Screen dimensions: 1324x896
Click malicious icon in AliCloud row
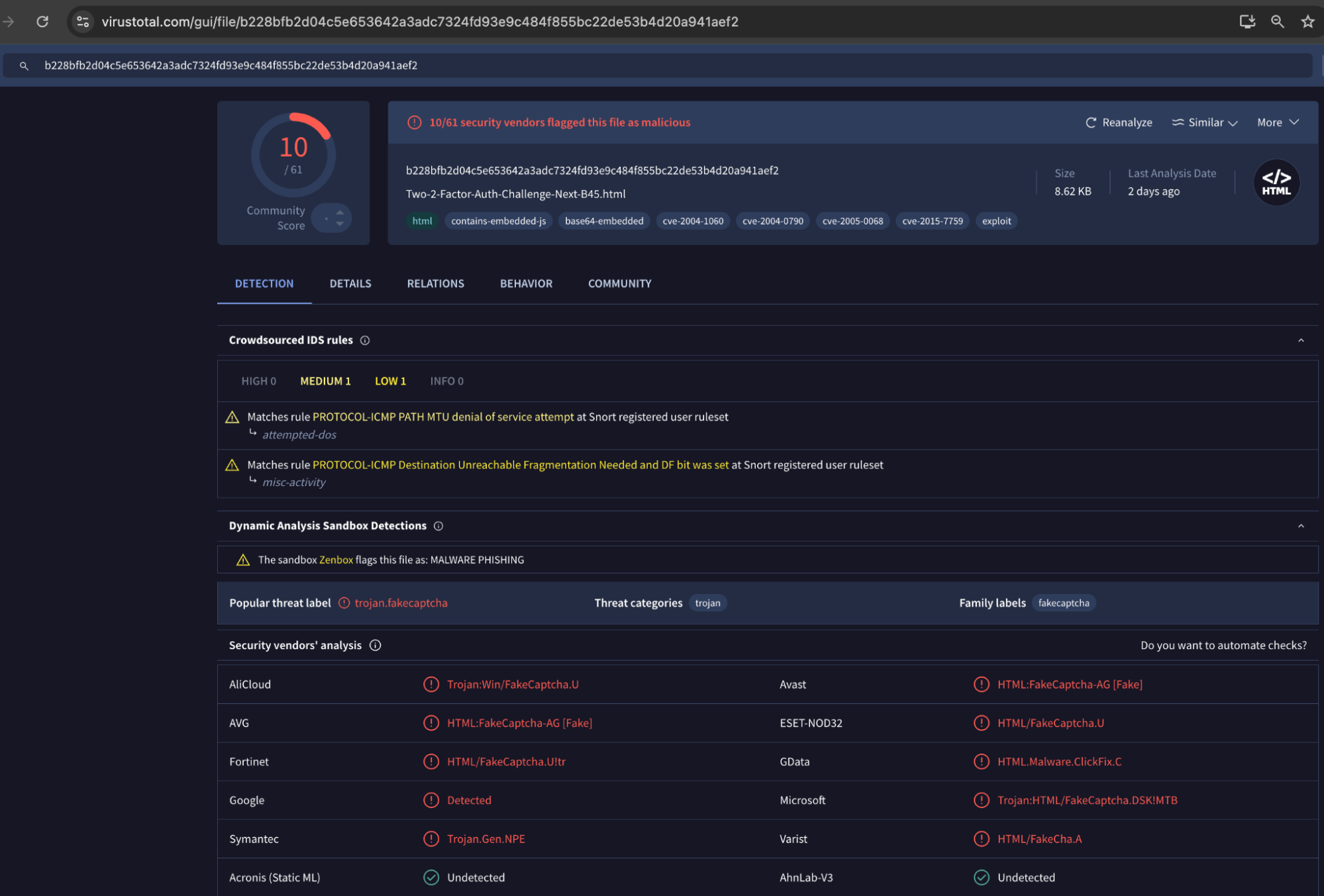point(431,684)
